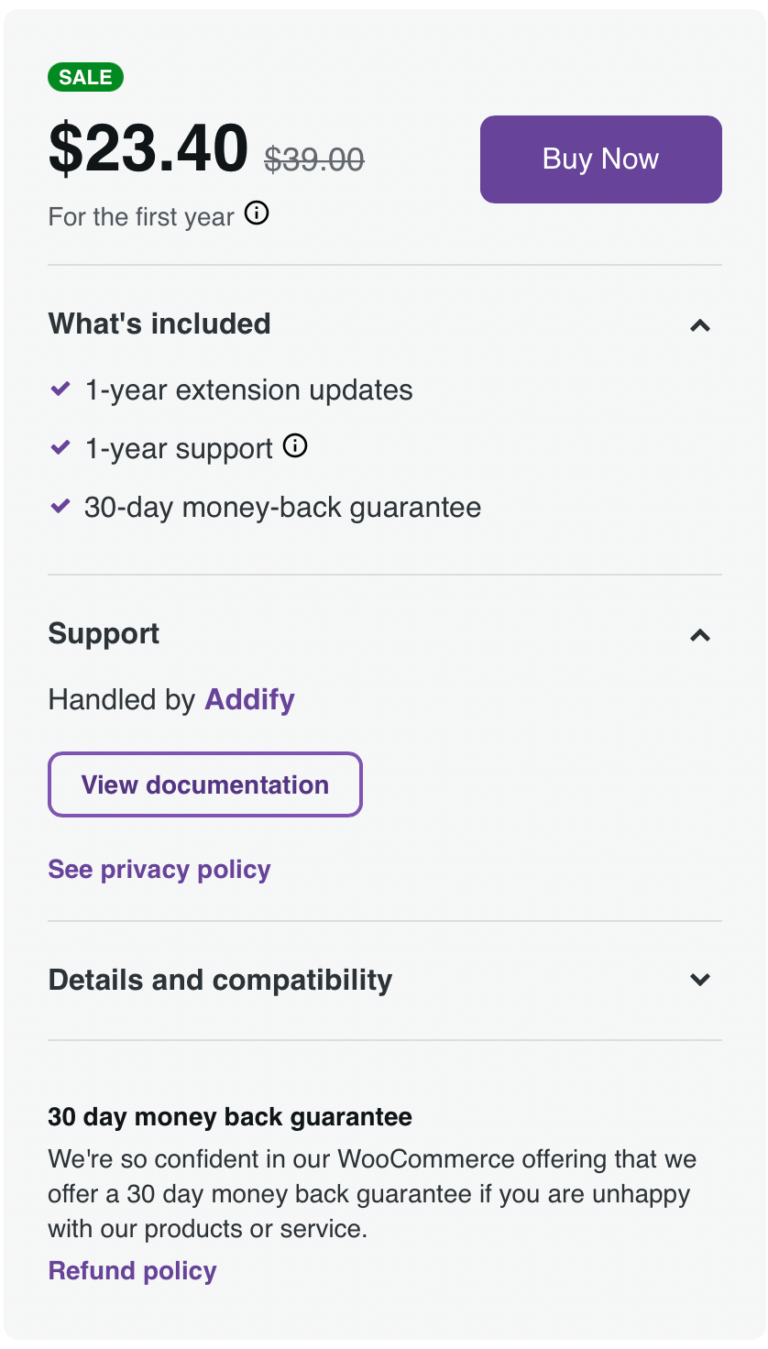Click the "What's included" section heading
The image size is (768, 1349).
coord(159,324)
